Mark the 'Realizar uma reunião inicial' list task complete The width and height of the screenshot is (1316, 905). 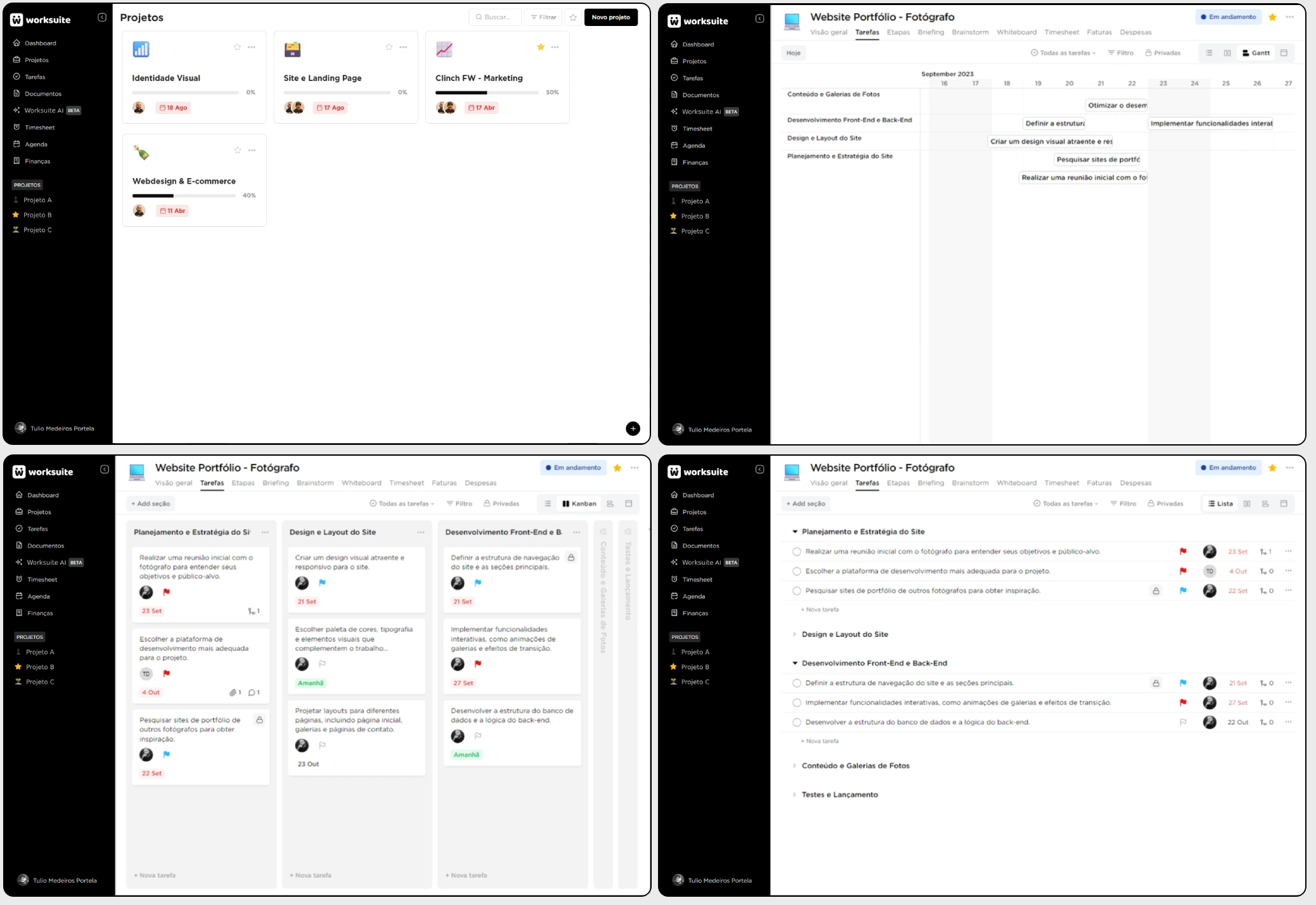(797, 551)
